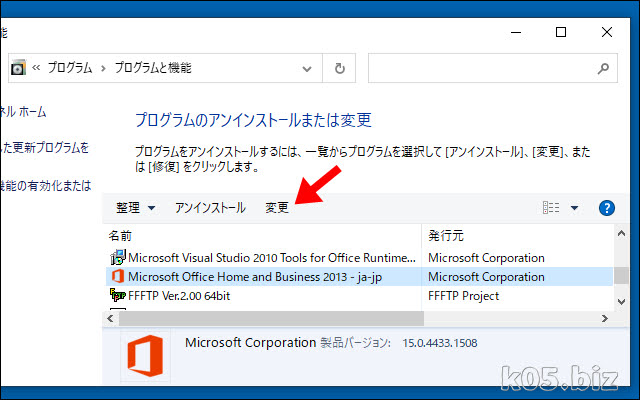Click the Control Panel icon in address bar
This screenshot has height=400, width=640.
click(x=18, y=67)
